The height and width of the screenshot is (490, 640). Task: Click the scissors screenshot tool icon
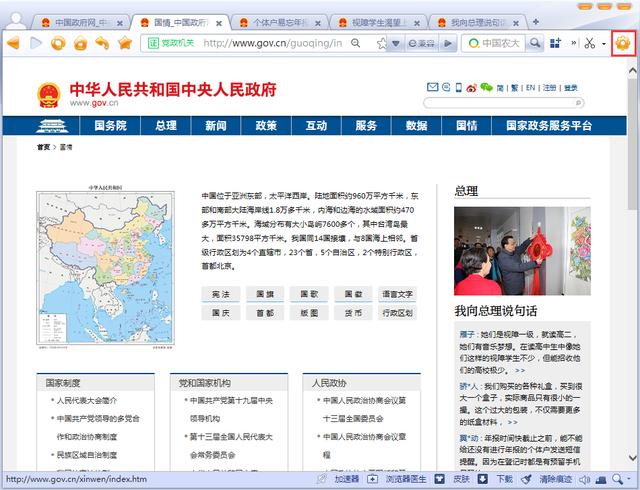[x=589, y=43]
